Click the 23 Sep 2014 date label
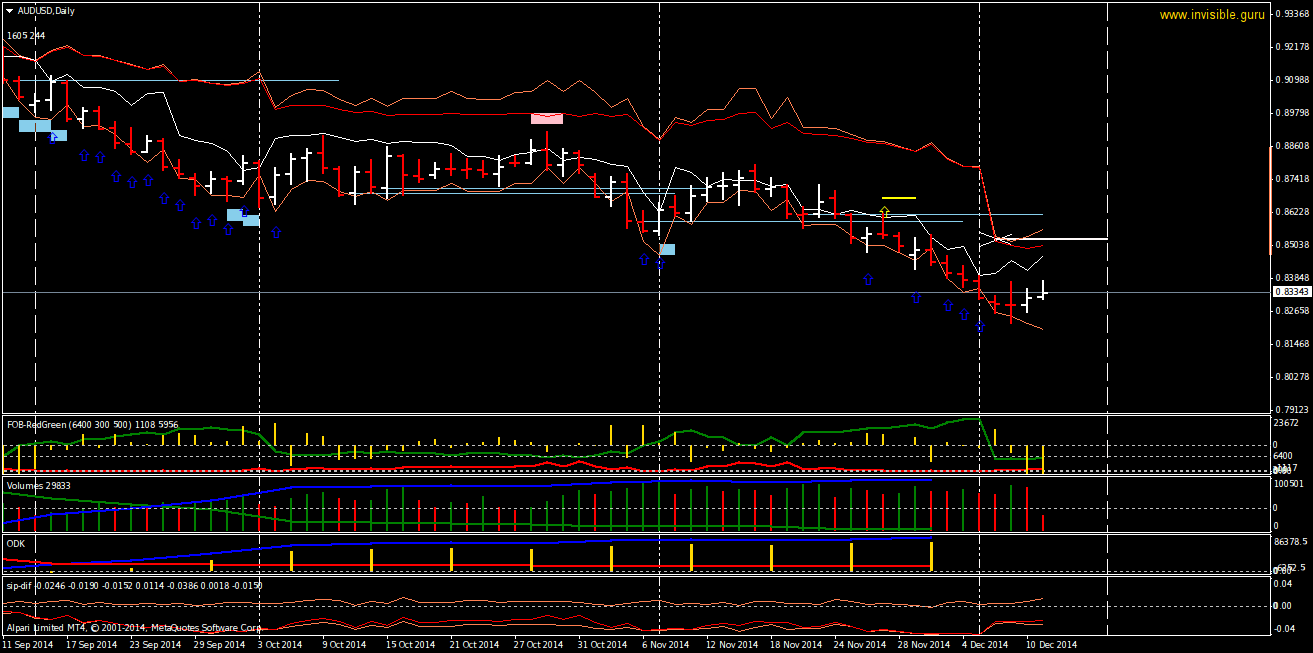 [154, 645]
